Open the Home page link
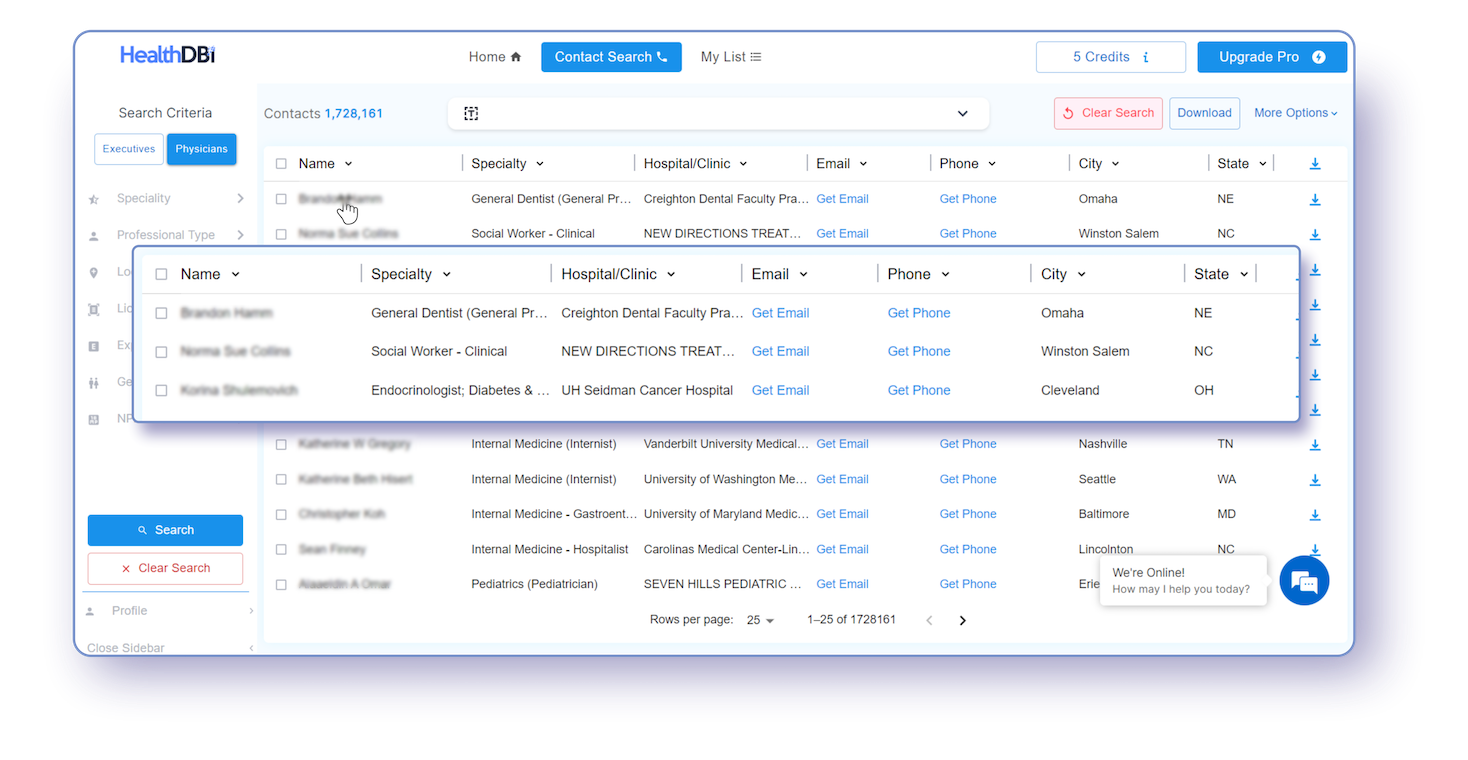Screen dimensions: 1468x760 click(495, 57)
